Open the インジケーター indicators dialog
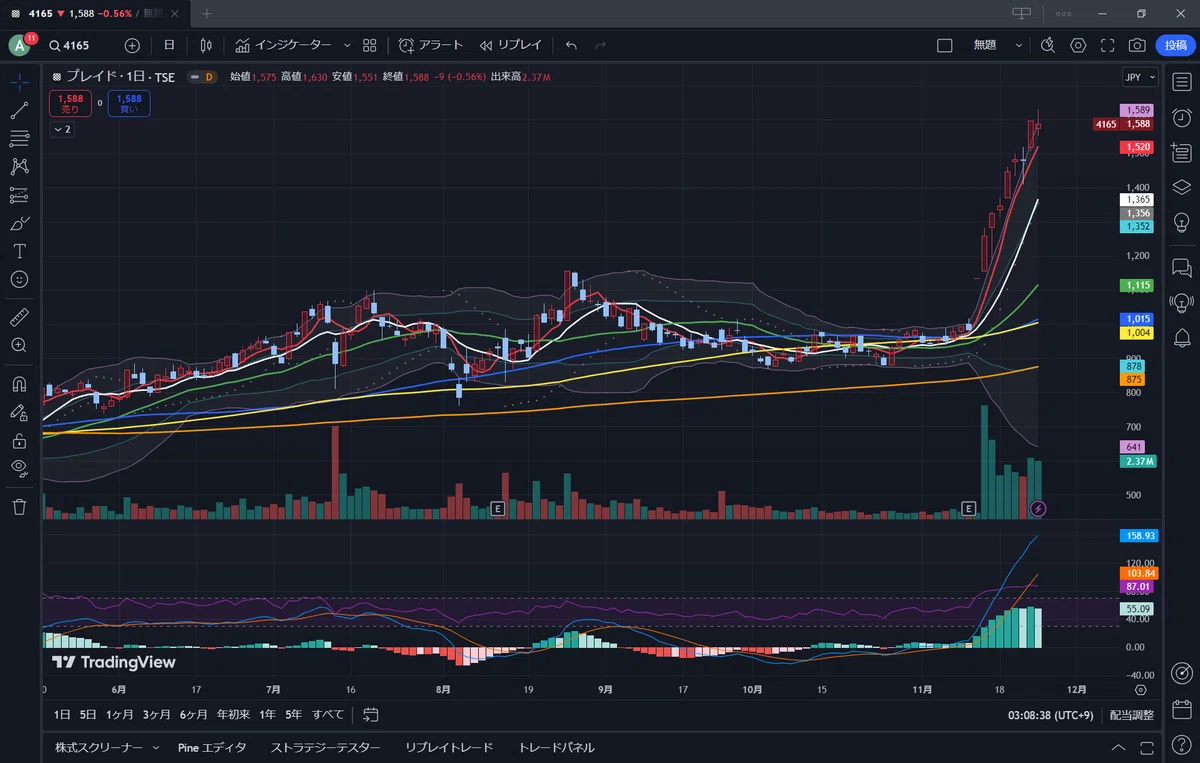1200x763 pixels. tap(284, 45)
